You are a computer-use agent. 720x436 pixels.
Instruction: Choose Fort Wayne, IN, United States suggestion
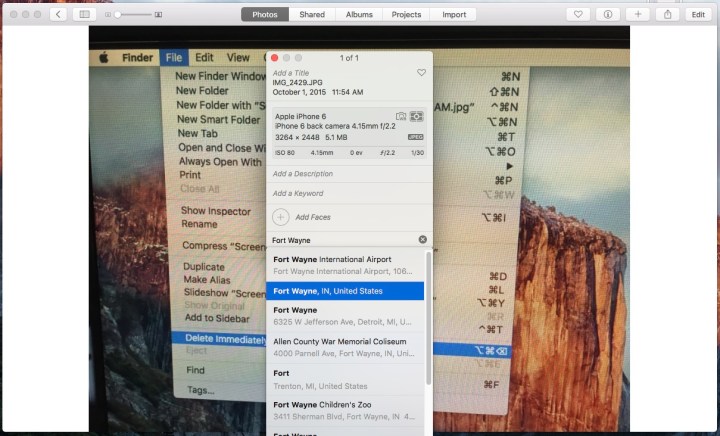coord(345,291)
